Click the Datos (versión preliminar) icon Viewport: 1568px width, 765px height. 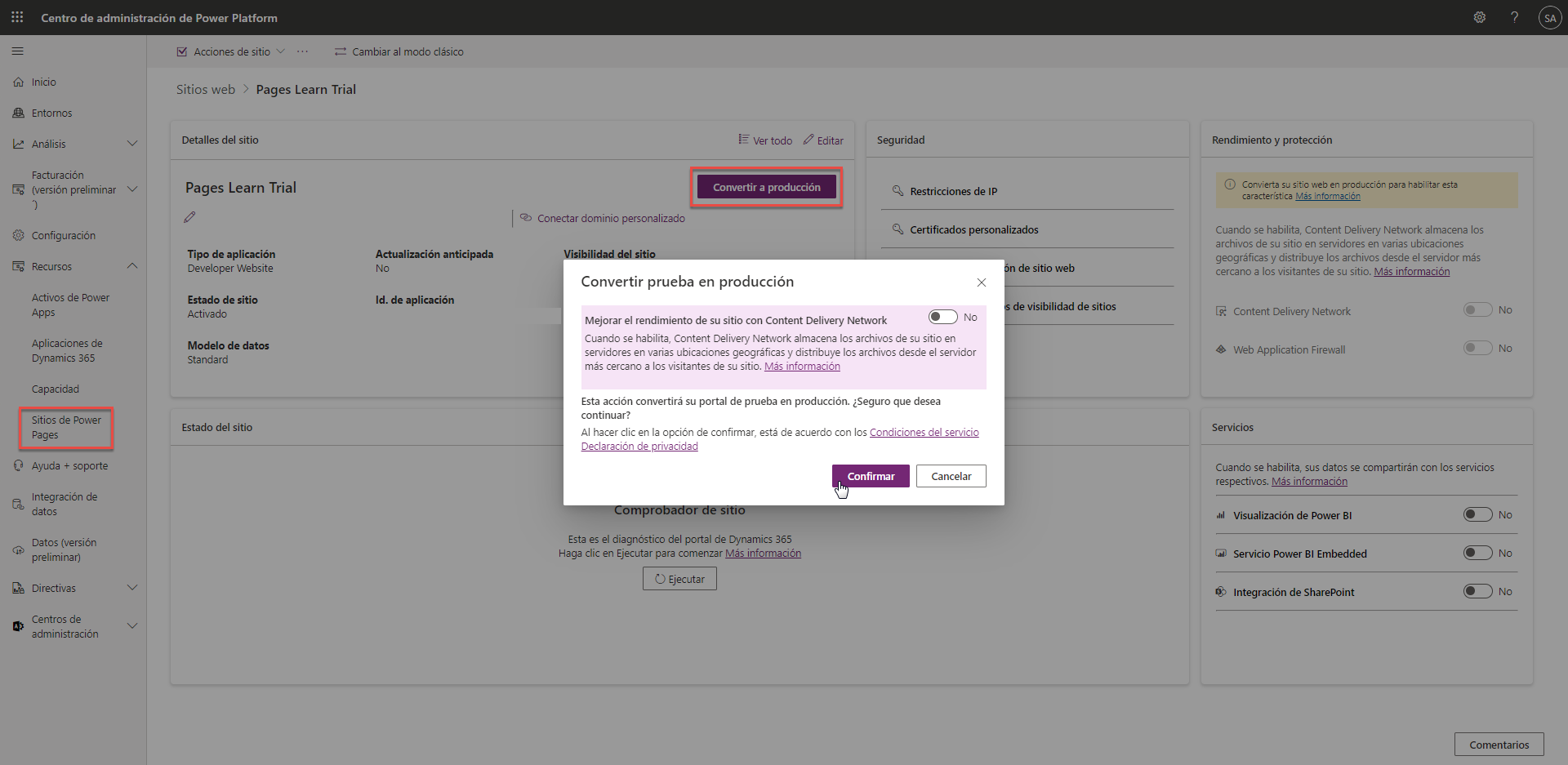click(x=18, y=550)
